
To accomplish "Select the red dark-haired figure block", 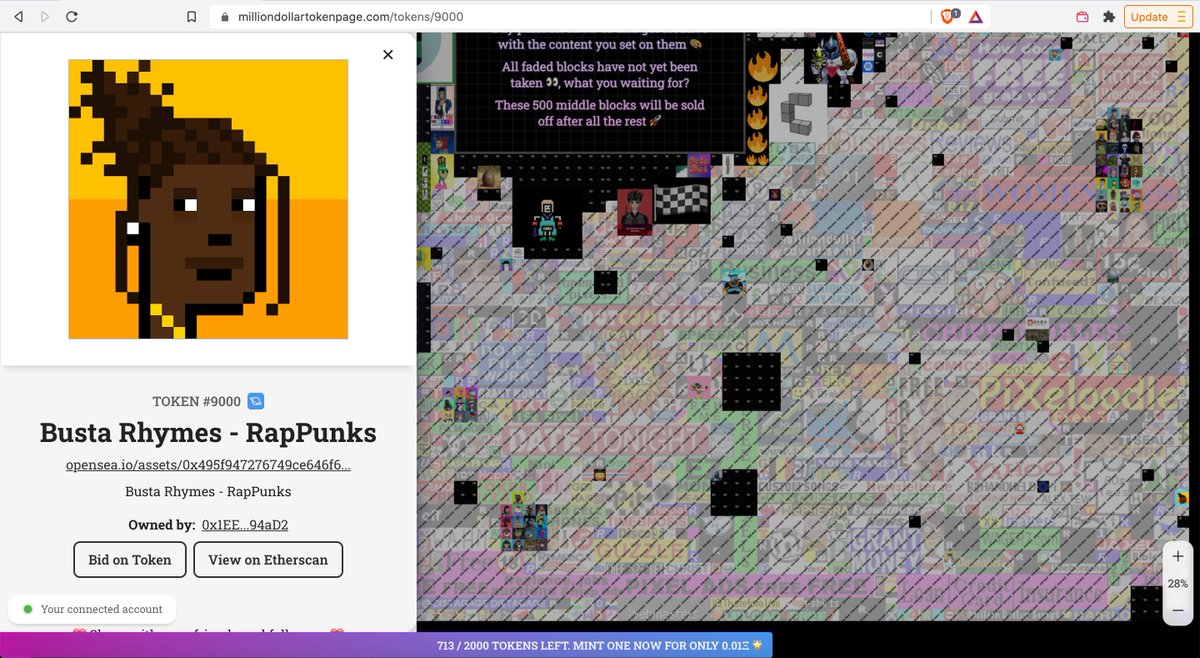I will [634, 212].
